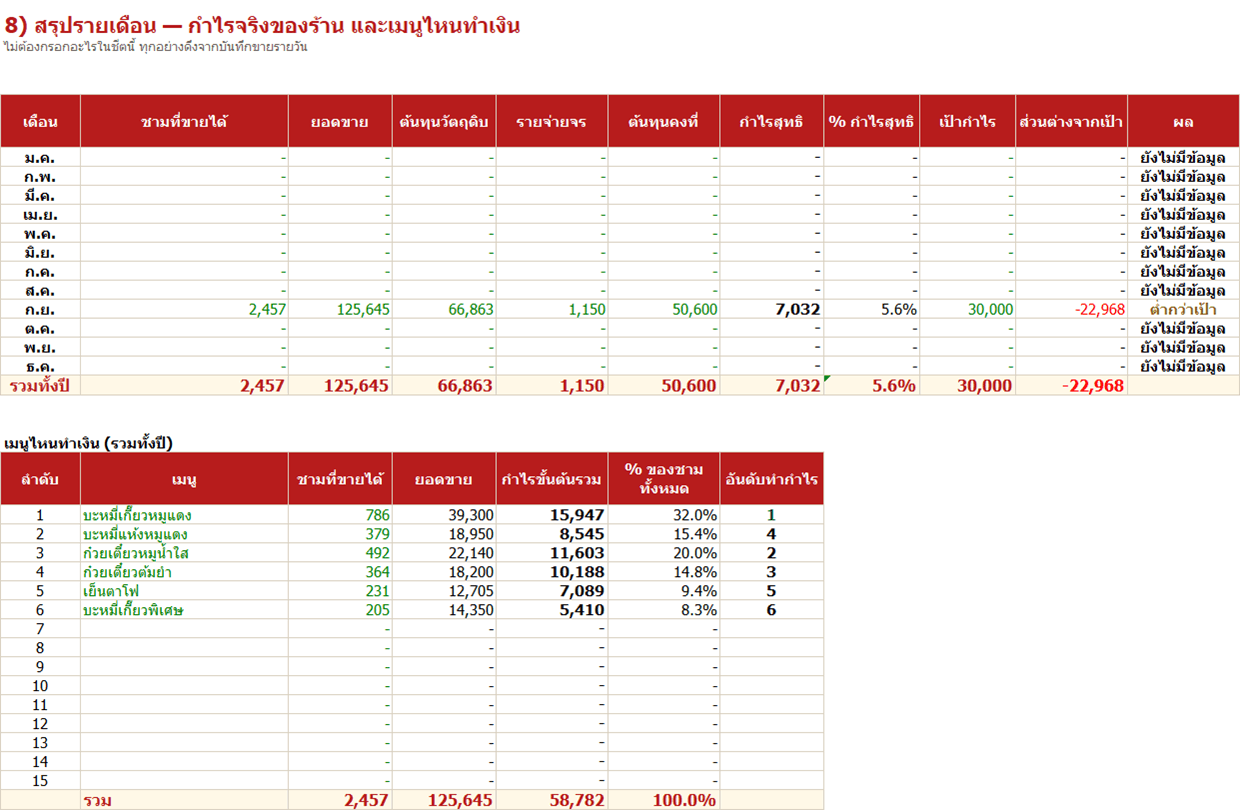Select the ก.ย. ingredient cost cell 66,863
The height and width of the screenshot is (810, 1240).
[x=444, y=310]
